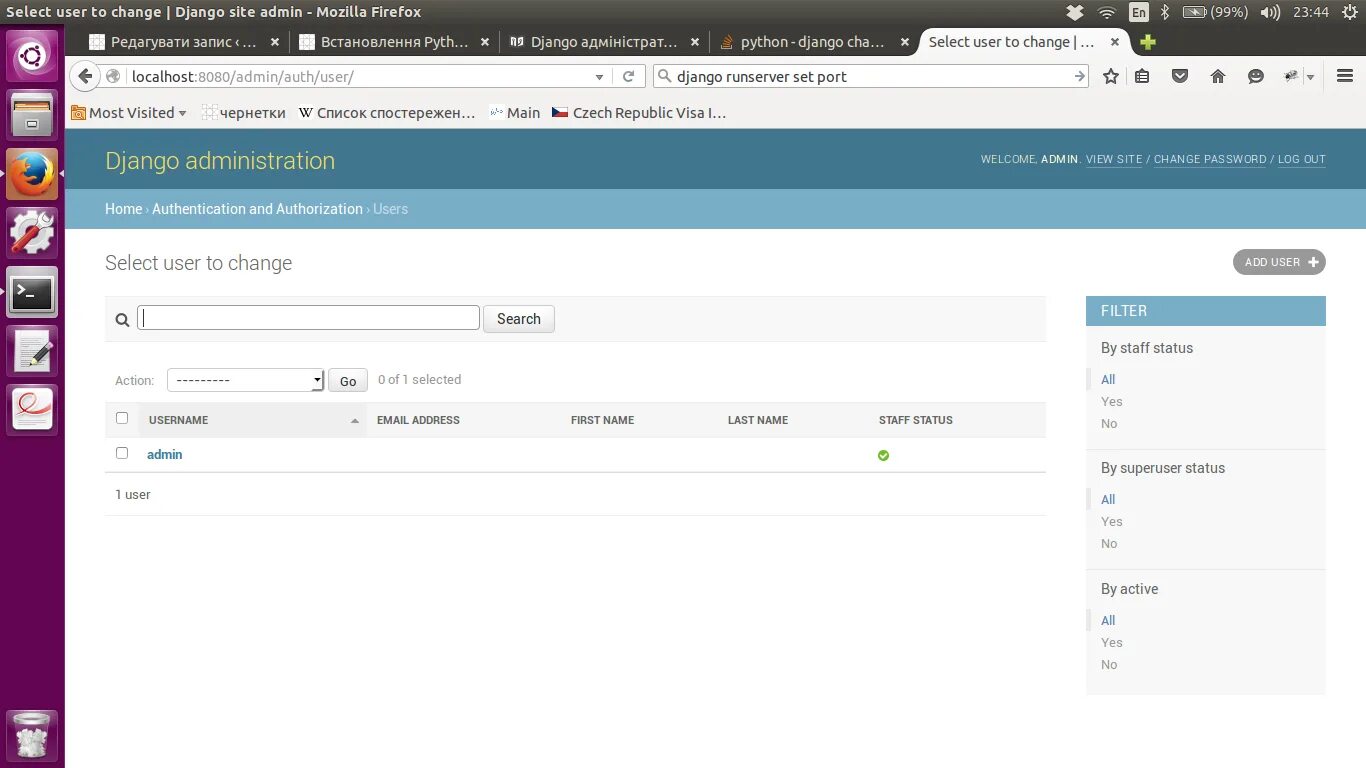This screenshot has width=1366, height=768.
Task: Open the Dropbox tray indicator
Action: [x=1075, y=12]
